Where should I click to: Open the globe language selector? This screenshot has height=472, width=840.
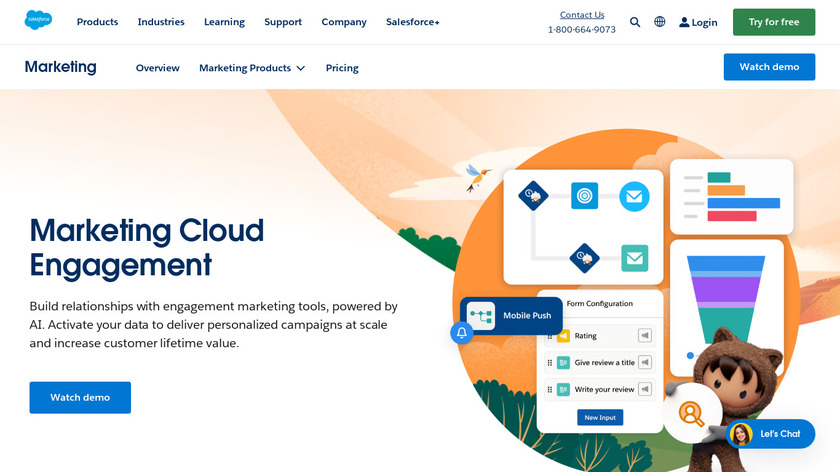659,21
